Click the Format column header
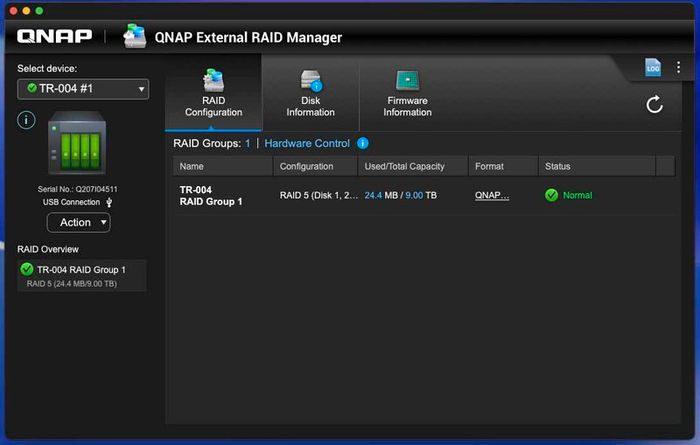The image size is (700, 445). [503, 166]
